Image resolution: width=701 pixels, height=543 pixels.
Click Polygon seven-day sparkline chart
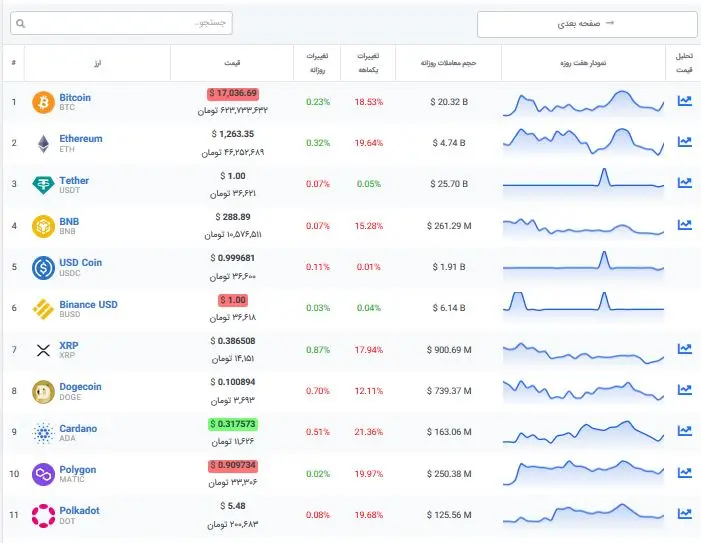tap(583, 473)
